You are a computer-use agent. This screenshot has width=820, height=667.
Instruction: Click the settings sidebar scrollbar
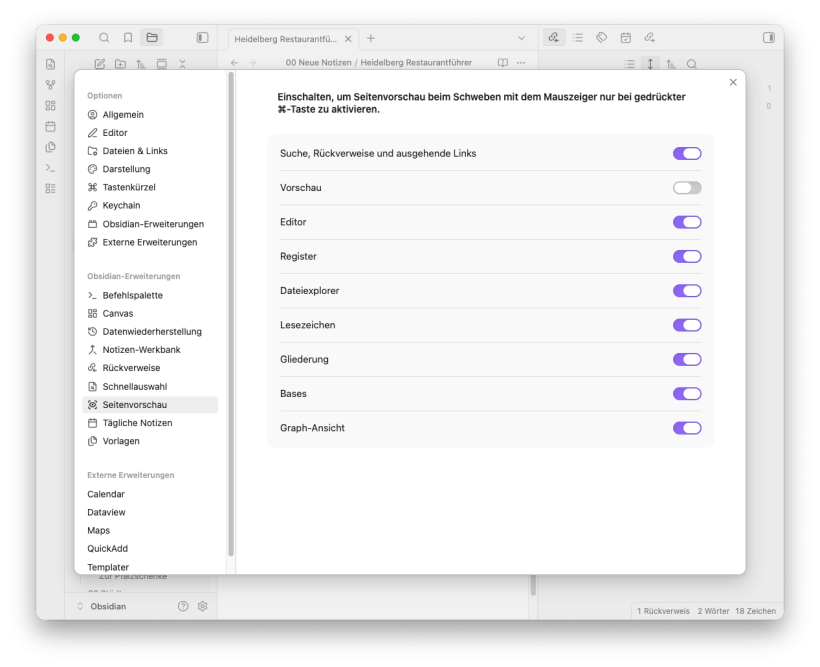pyautogui.click(x=231, y=300)
